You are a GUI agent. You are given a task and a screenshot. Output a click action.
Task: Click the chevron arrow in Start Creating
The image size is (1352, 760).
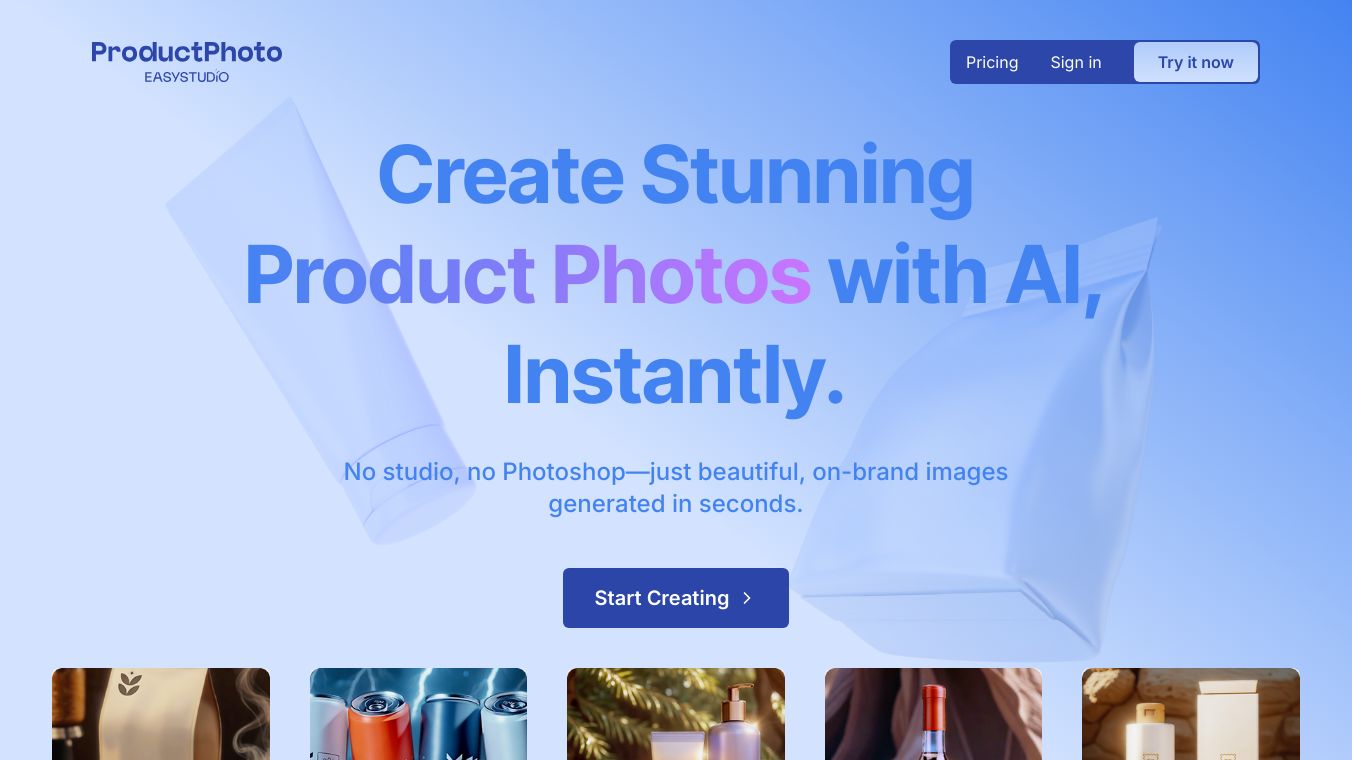coord(747,598)
